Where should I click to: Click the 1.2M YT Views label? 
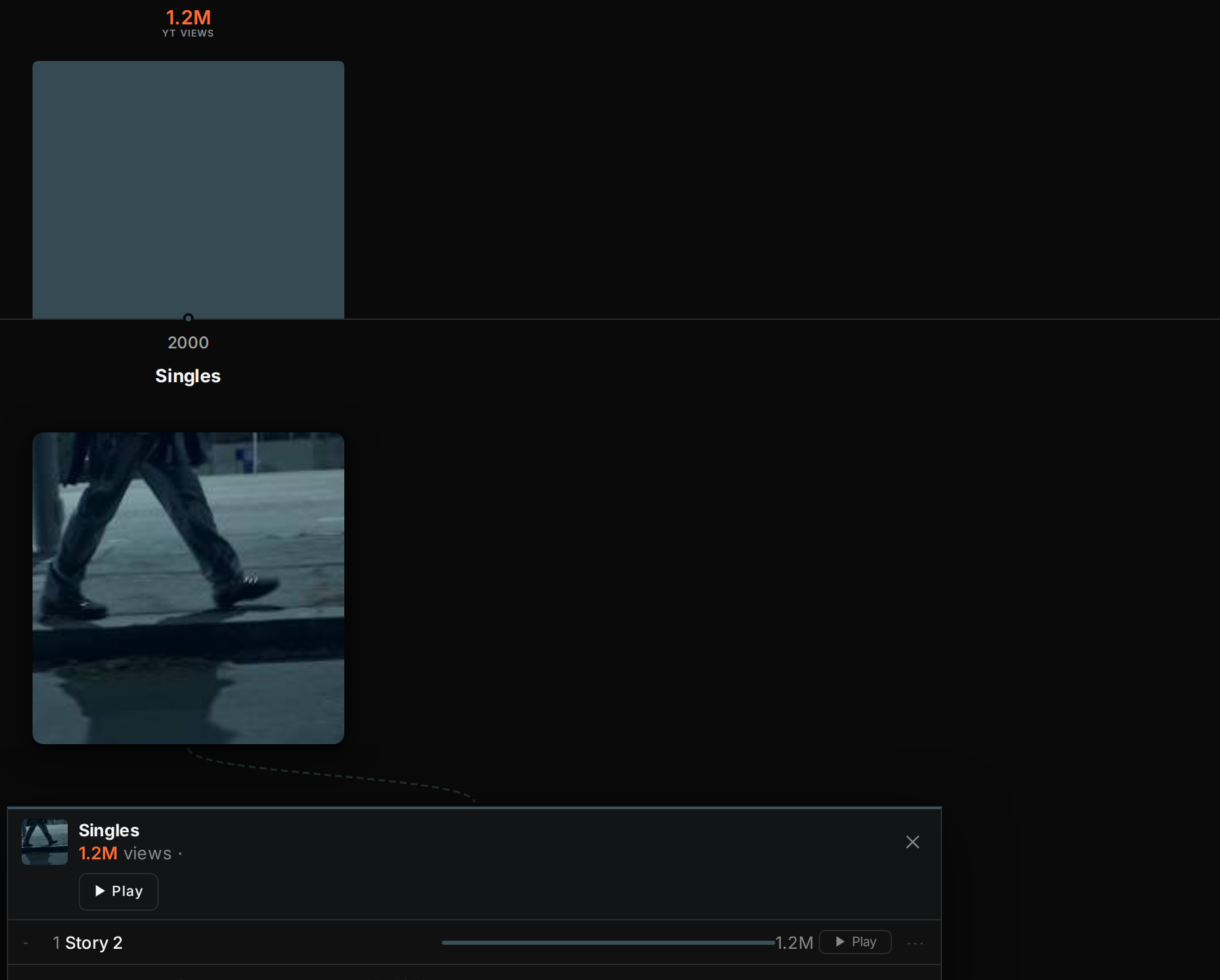click(188, 22)
